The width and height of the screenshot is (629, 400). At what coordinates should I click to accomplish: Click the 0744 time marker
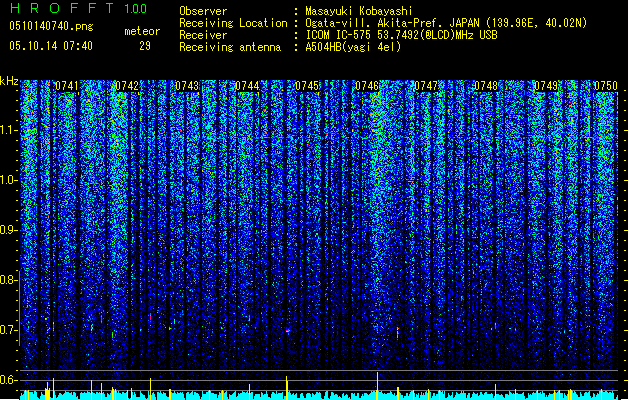[247, 86]
